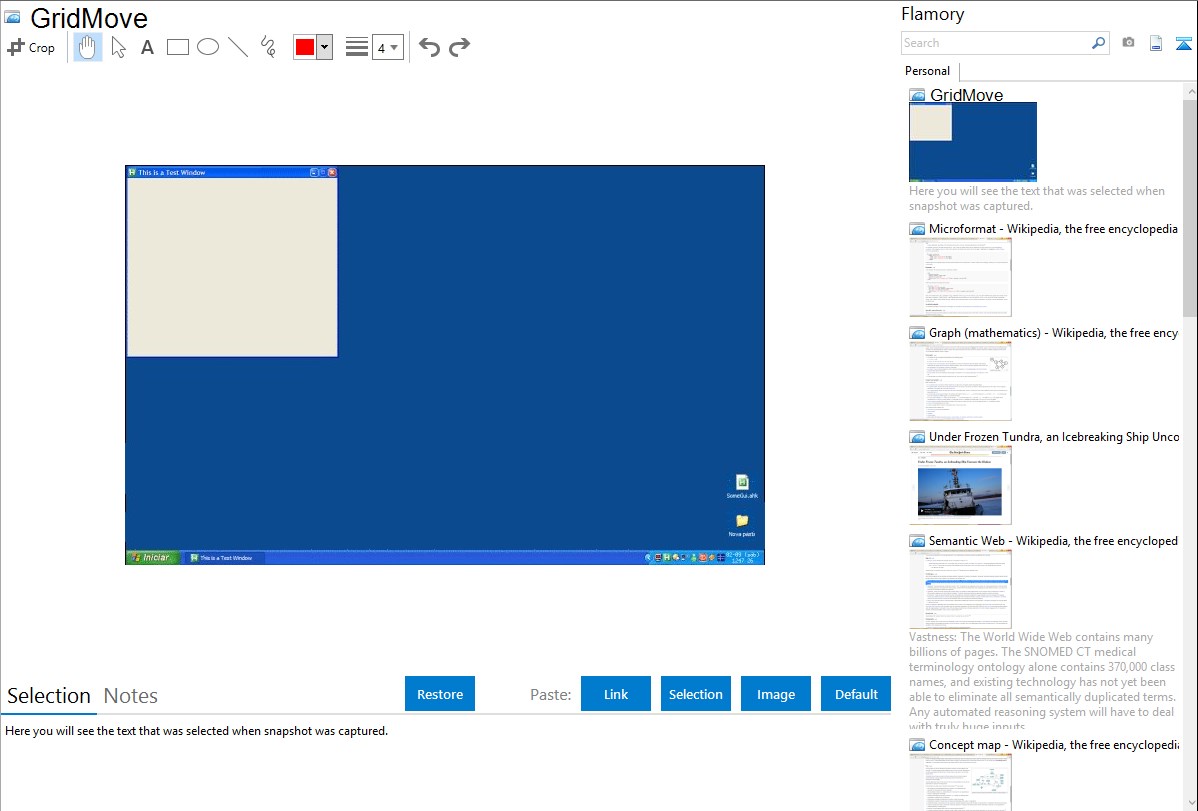The image size is (1198, 811).
Task: Open the Under Frozen Tundra snapshot thumbnail
Action: coord(960,485)
